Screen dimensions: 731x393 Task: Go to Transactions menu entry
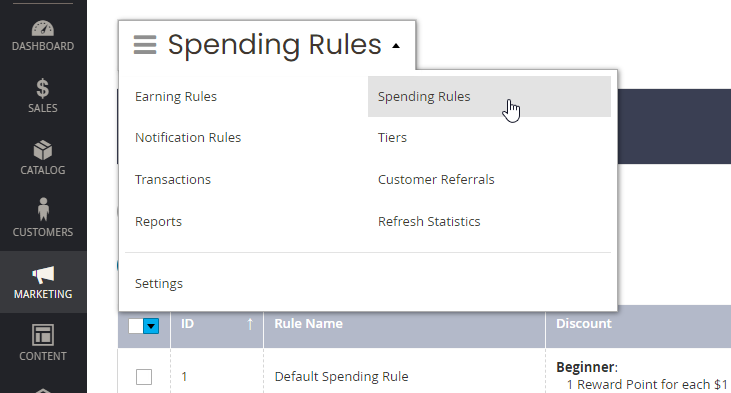[173, 179]
